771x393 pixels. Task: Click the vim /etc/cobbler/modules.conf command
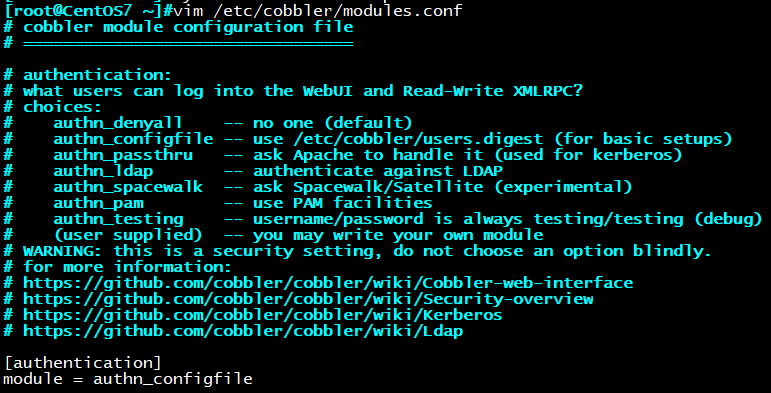(318, 10)
